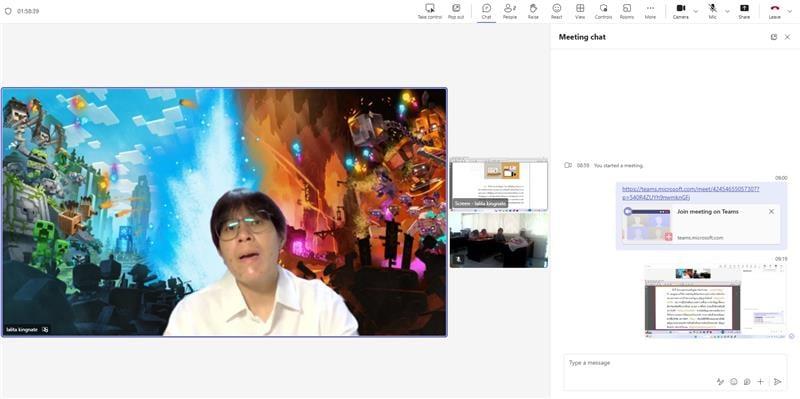
Task: Click the 'You started a meeting' notice
Action: (618, 165)
